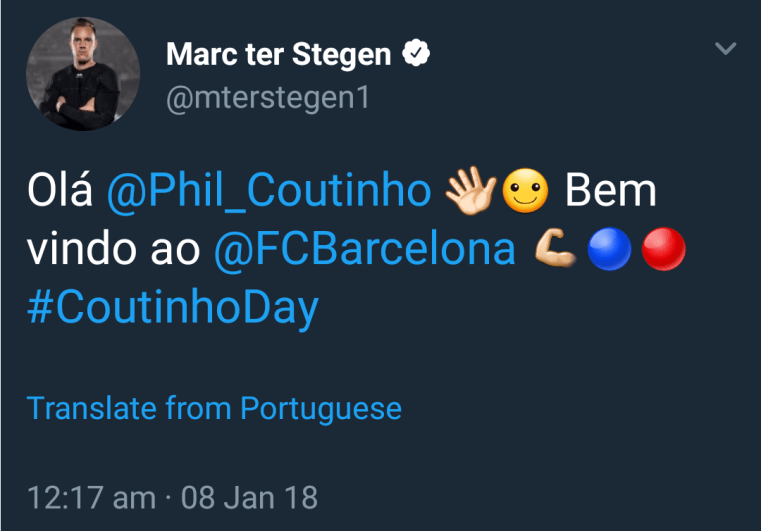Open the #CoutinhoDay hashtag
This screenshot has height=531, width=761.
[173, 308]
